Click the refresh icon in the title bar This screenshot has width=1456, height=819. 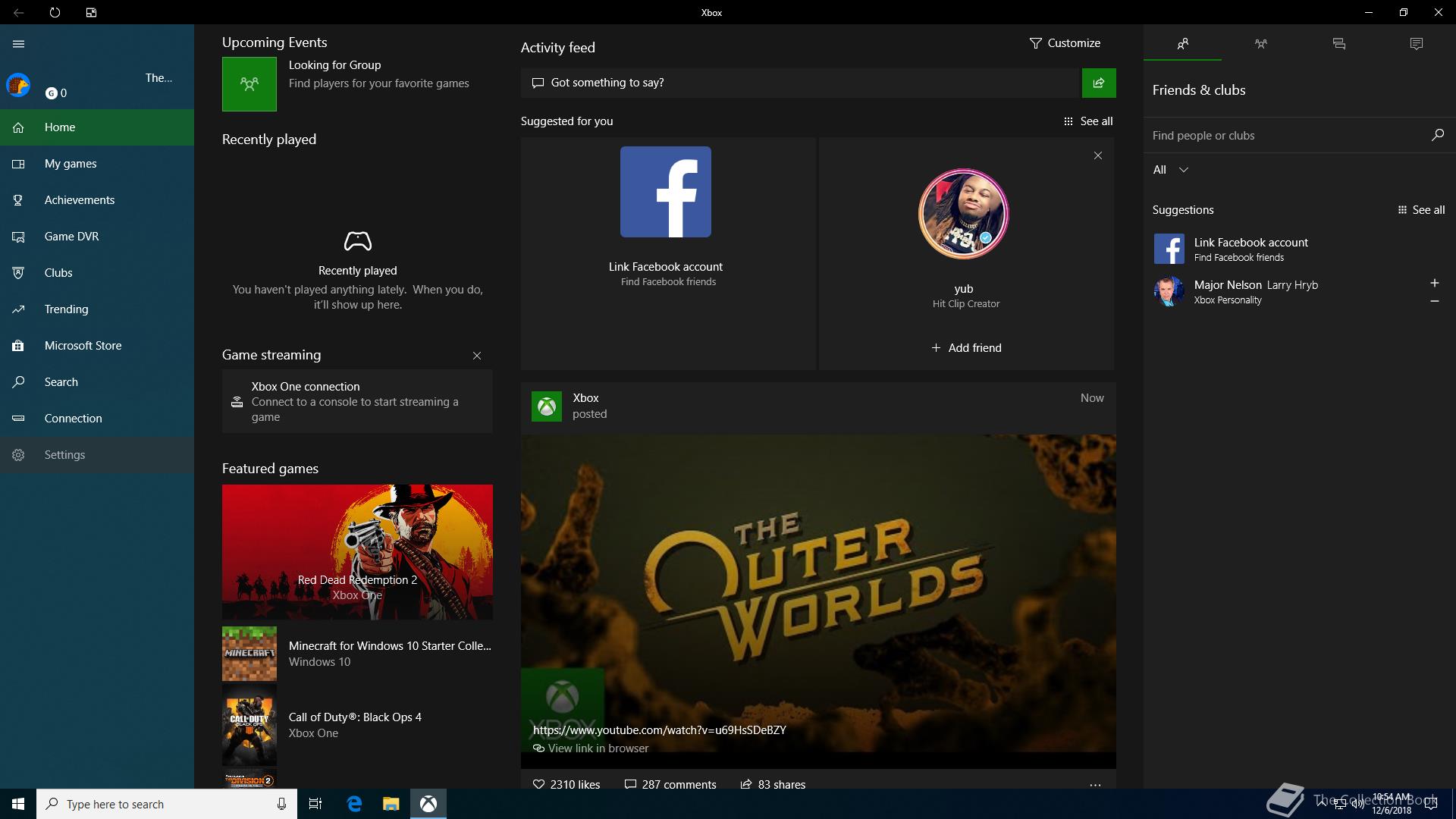[x=55, y=13]
